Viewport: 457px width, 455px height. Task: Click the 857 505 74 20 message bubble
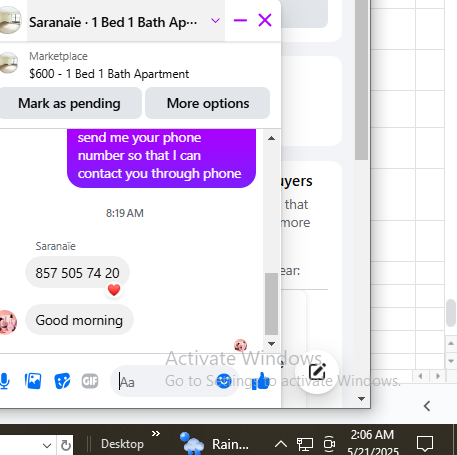click(77, 272)
